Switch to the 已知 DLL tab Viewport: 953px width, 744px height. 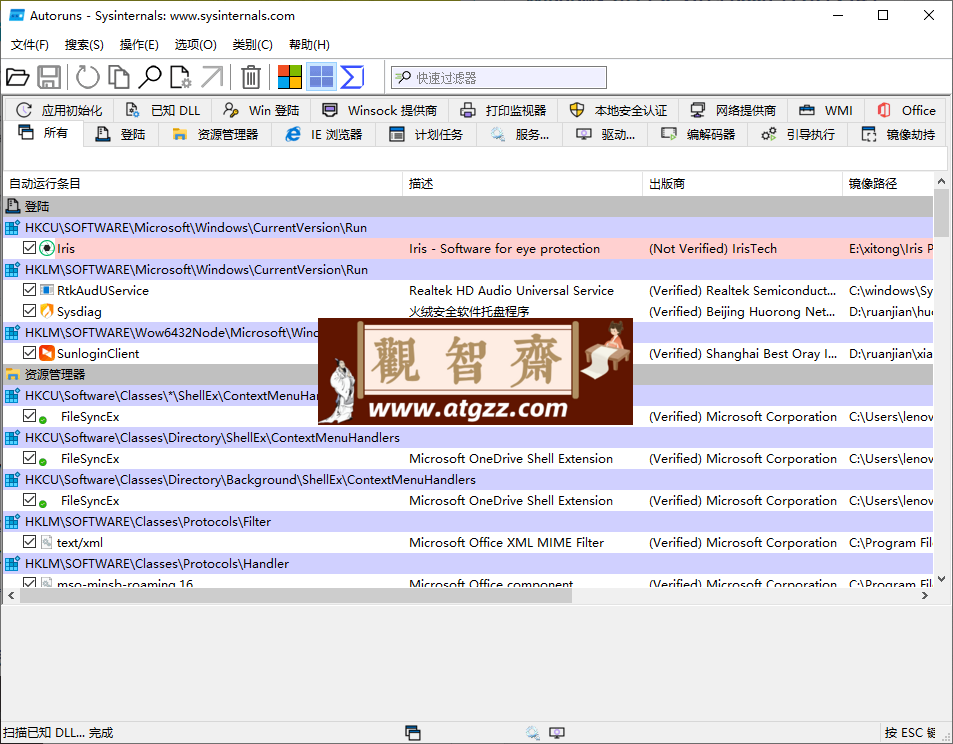[163, 110]
